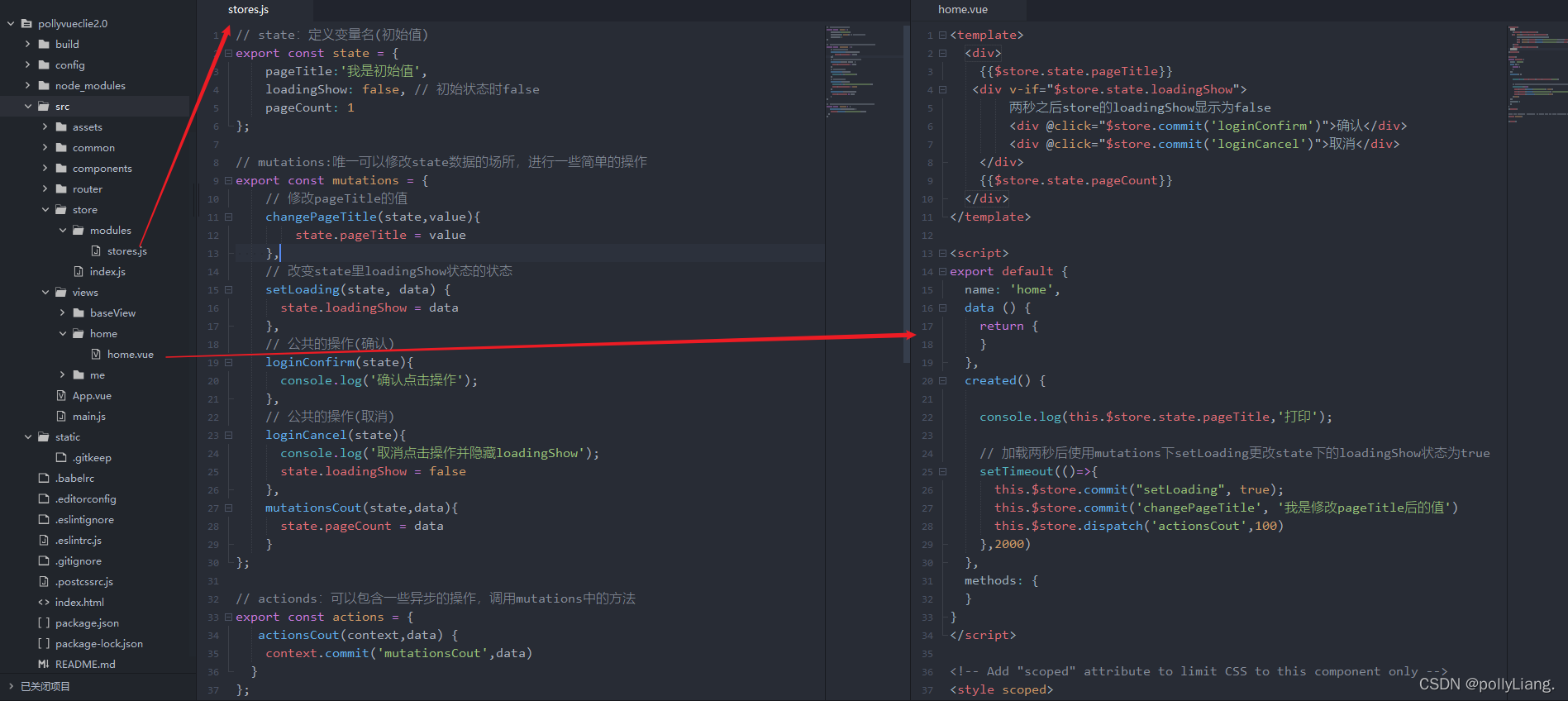Collapse the views folder chevron
Viewport: 1568px width, 701px height.
point(45,293)
